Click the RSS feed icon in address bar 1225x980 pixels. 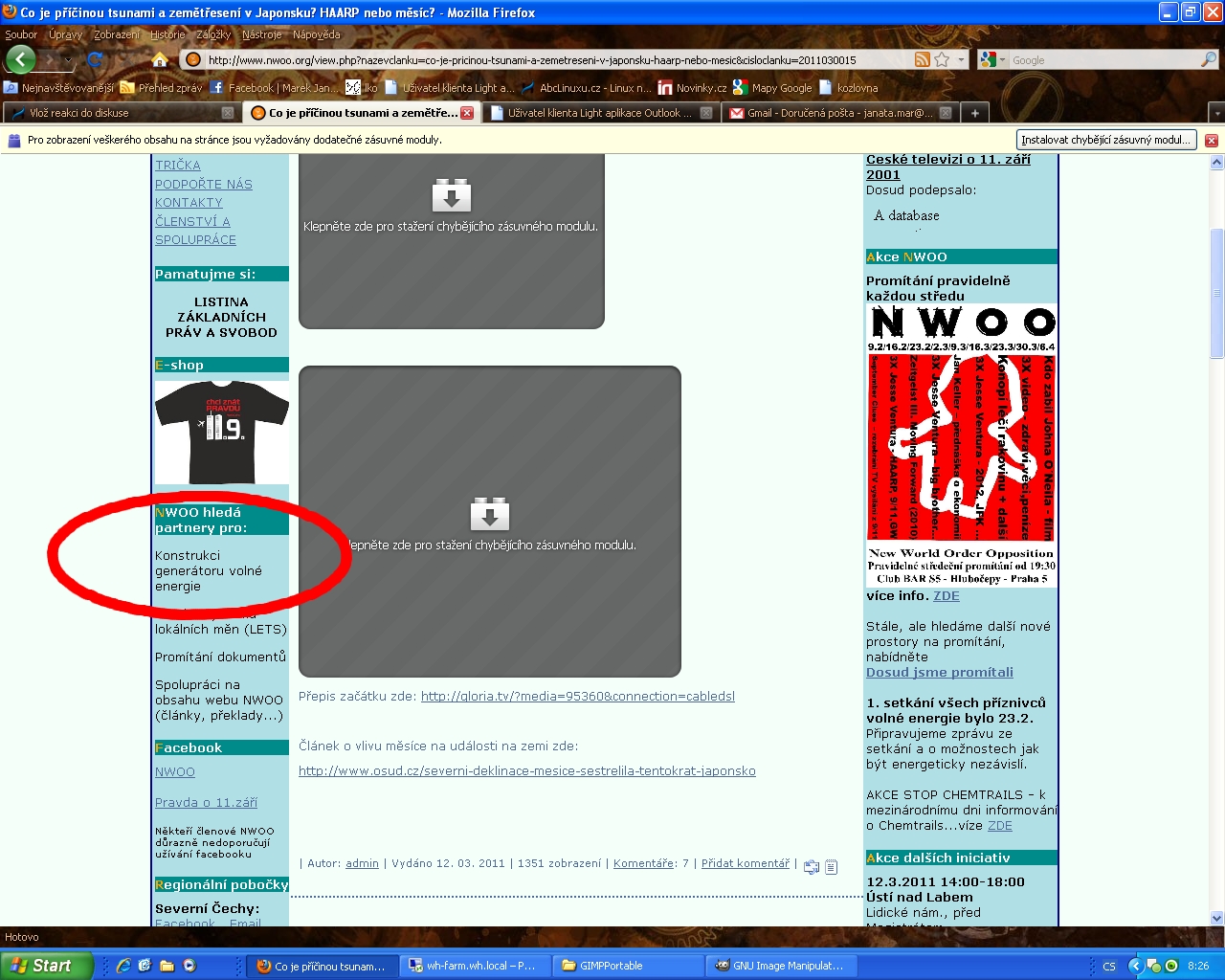tap(923, 59)
